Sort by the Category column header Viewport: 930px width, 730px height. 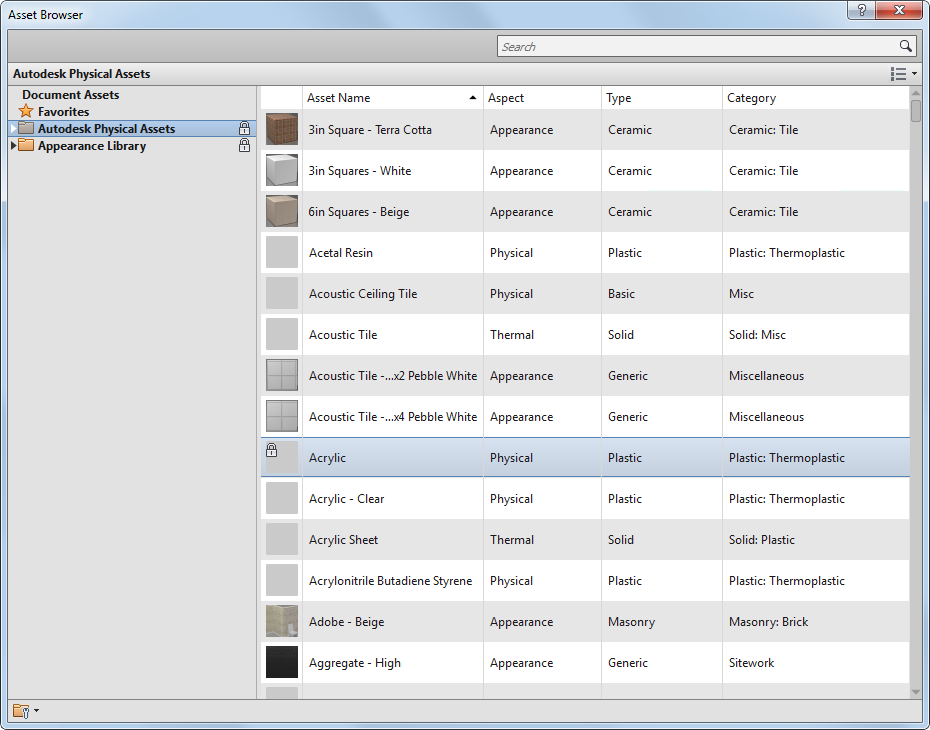coord(816,98)
